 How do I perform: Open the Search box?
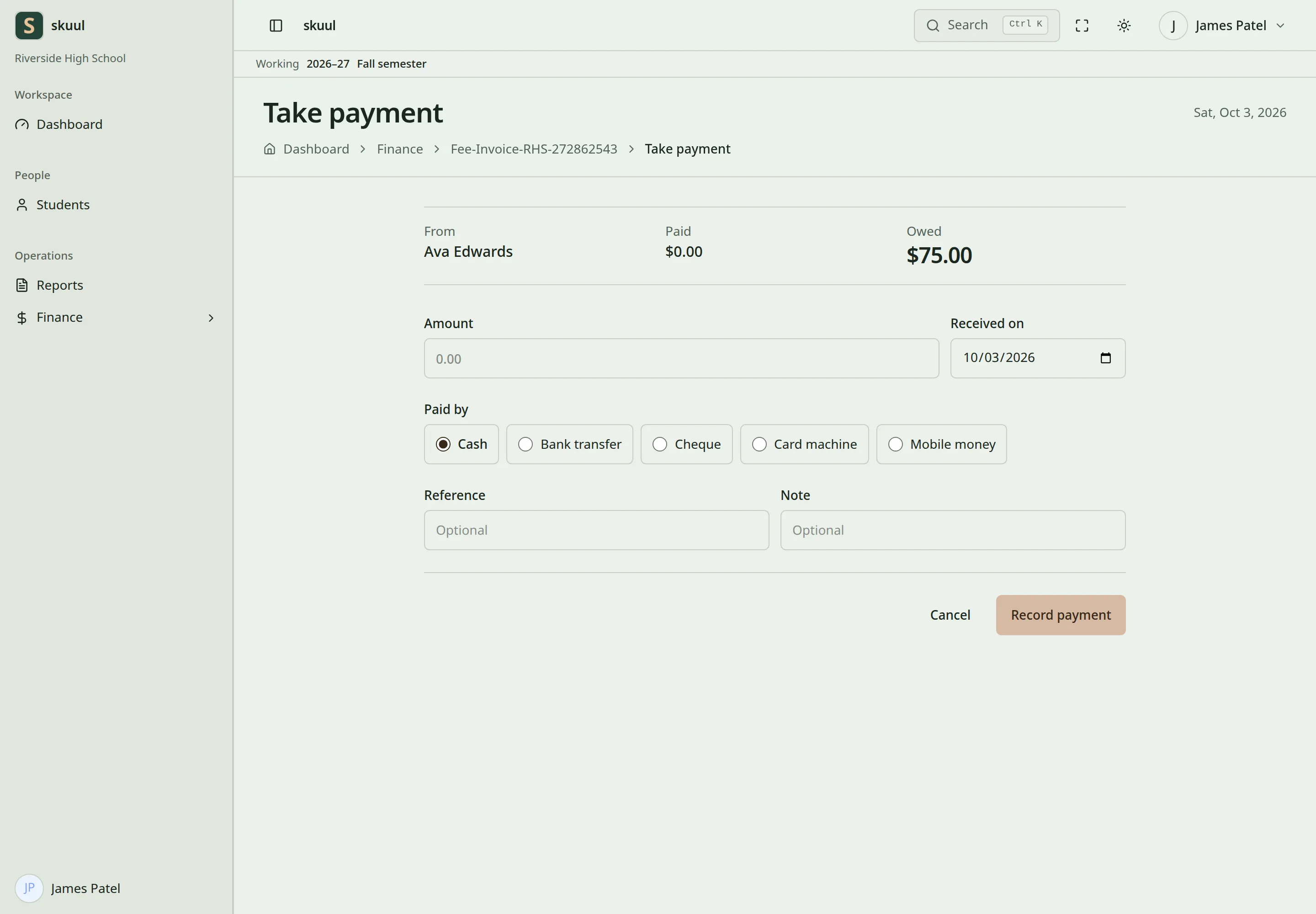pyautogui.click(x=987, y=25)
